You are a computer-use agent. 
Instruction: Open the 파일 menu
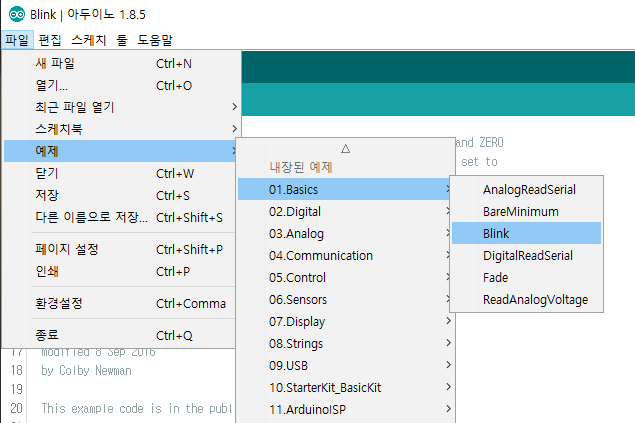click(17, 40)
